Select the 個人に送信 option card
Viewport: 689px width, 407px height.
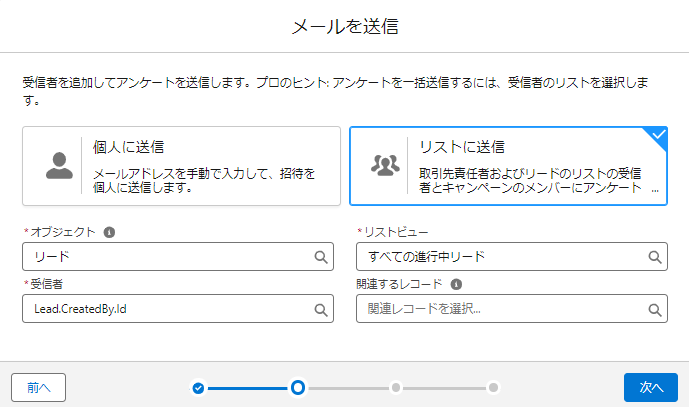(x=181, y=166)
